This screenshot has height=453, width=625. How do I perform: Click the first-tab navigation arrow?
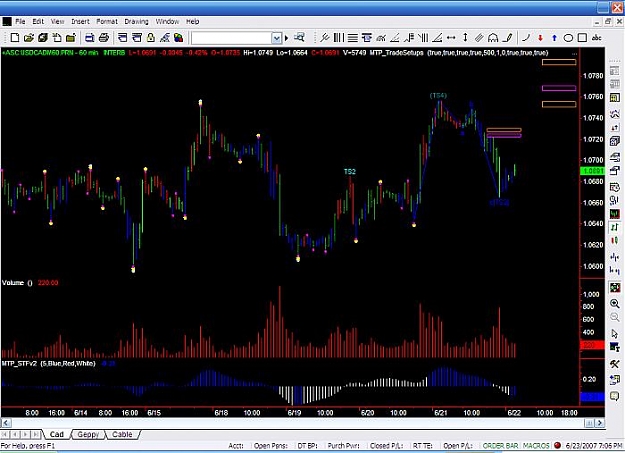point(5,434)
